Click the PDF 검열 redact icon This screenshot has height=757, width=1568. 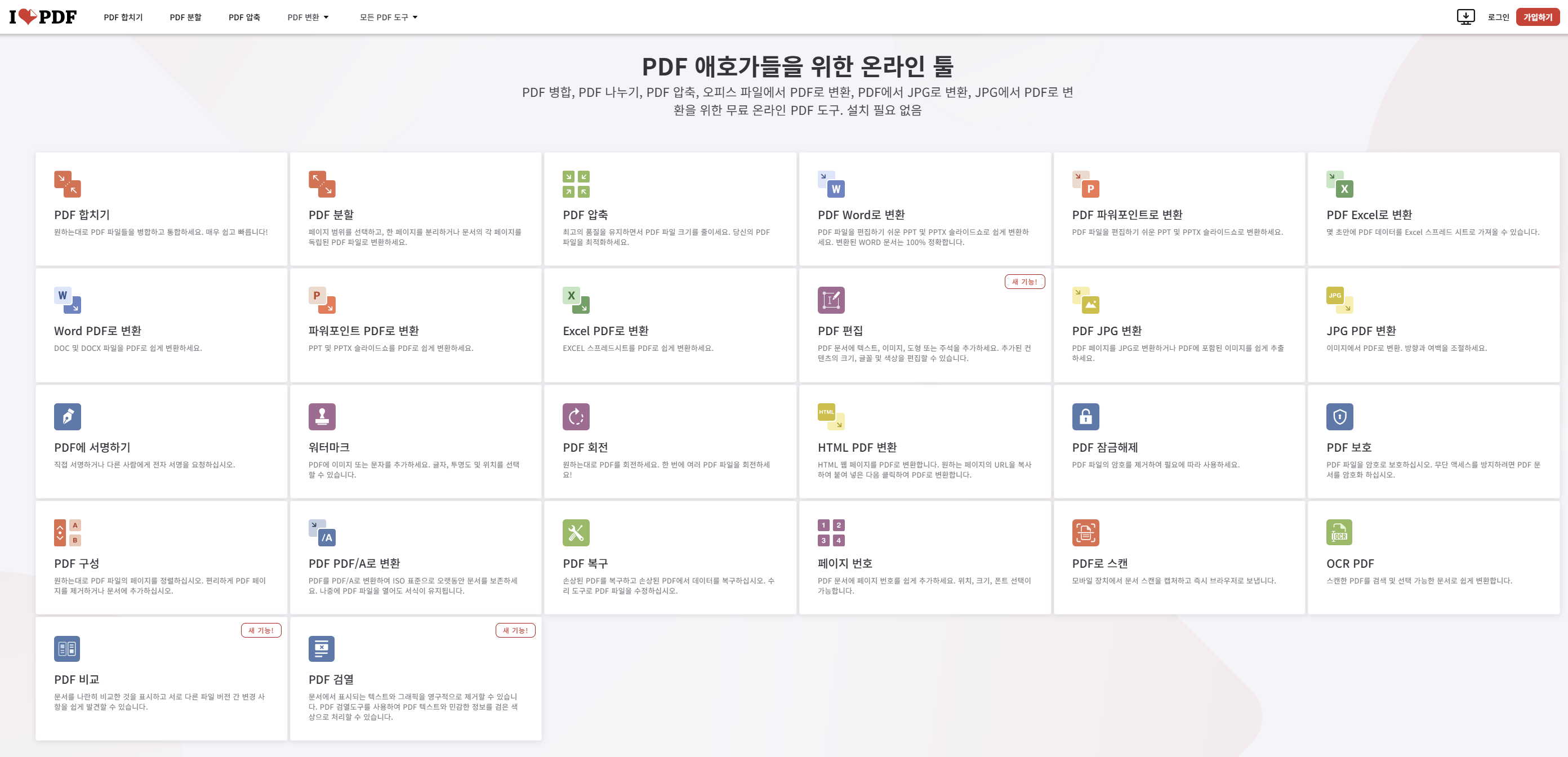322,649
